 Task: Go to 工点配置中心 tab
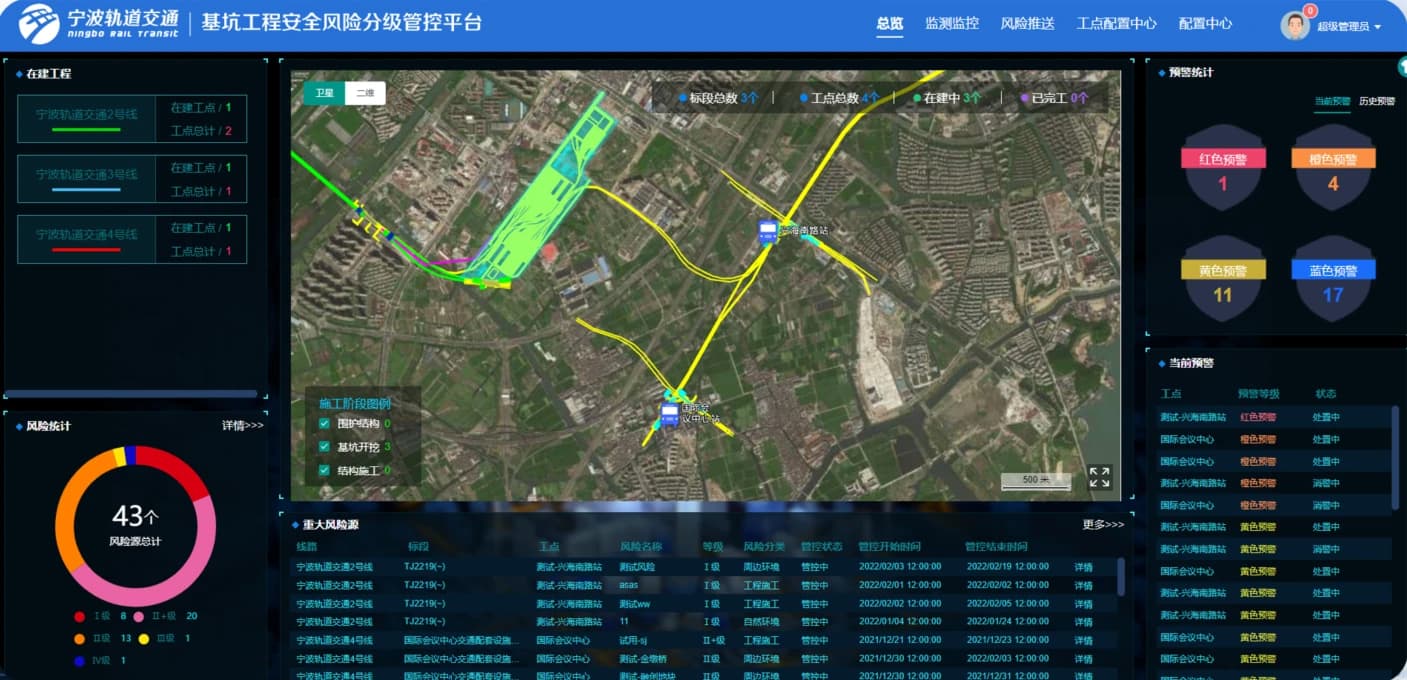(1116, 24)
